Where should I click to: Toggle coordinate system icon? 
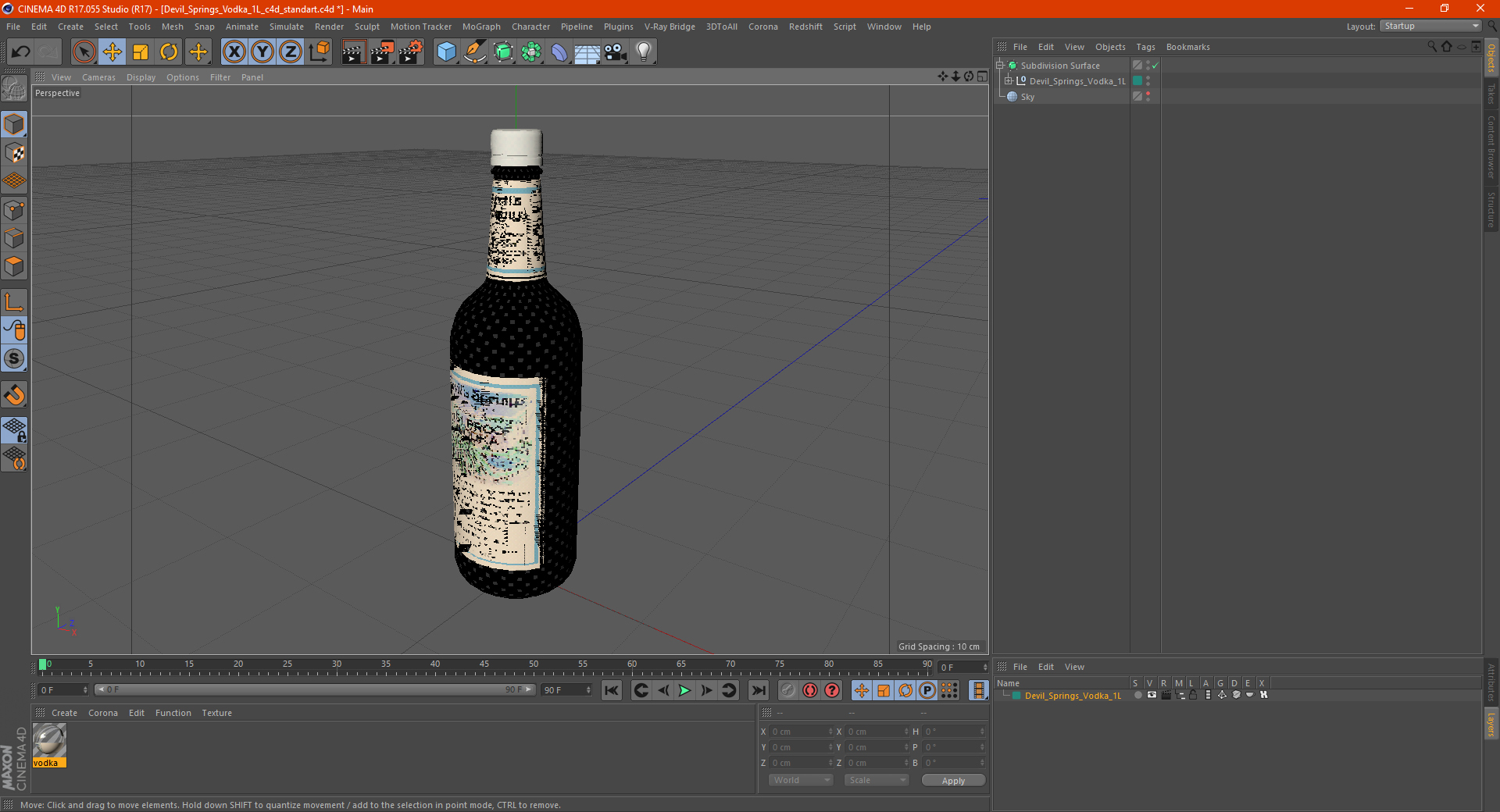[x=319, y=52]
